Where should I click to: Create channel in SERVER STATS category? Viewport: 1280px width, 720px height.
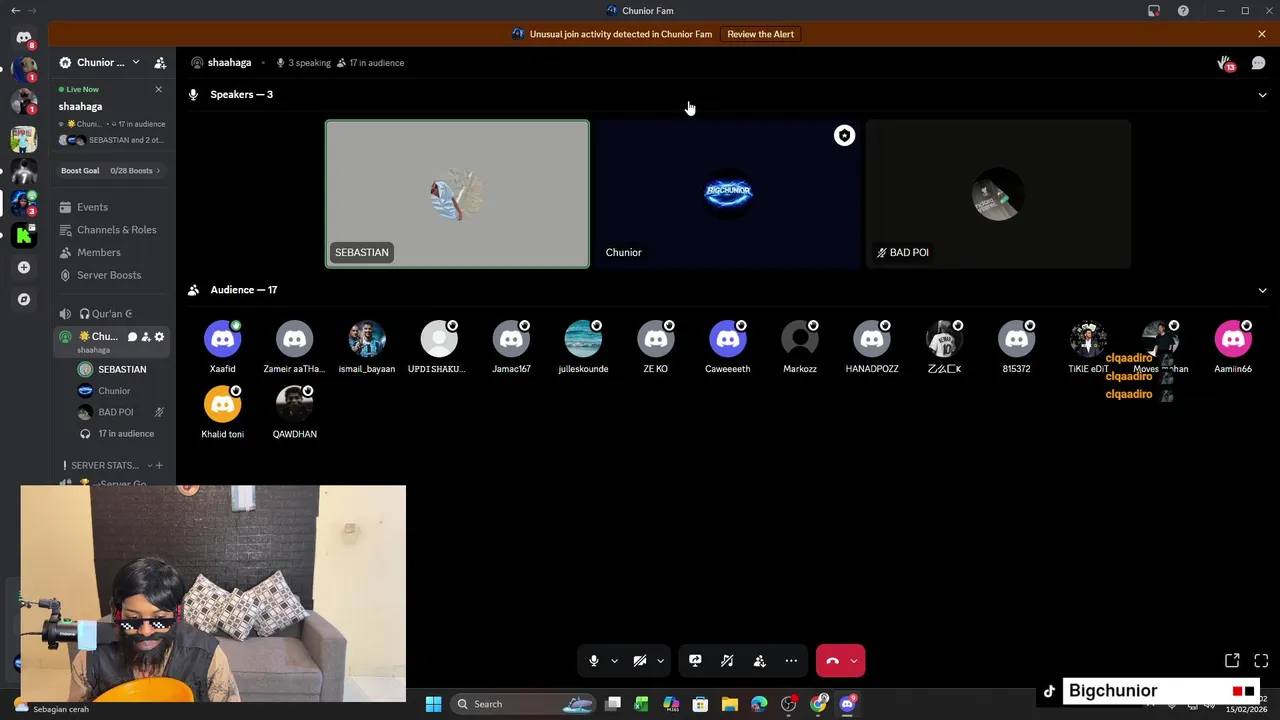158,466
